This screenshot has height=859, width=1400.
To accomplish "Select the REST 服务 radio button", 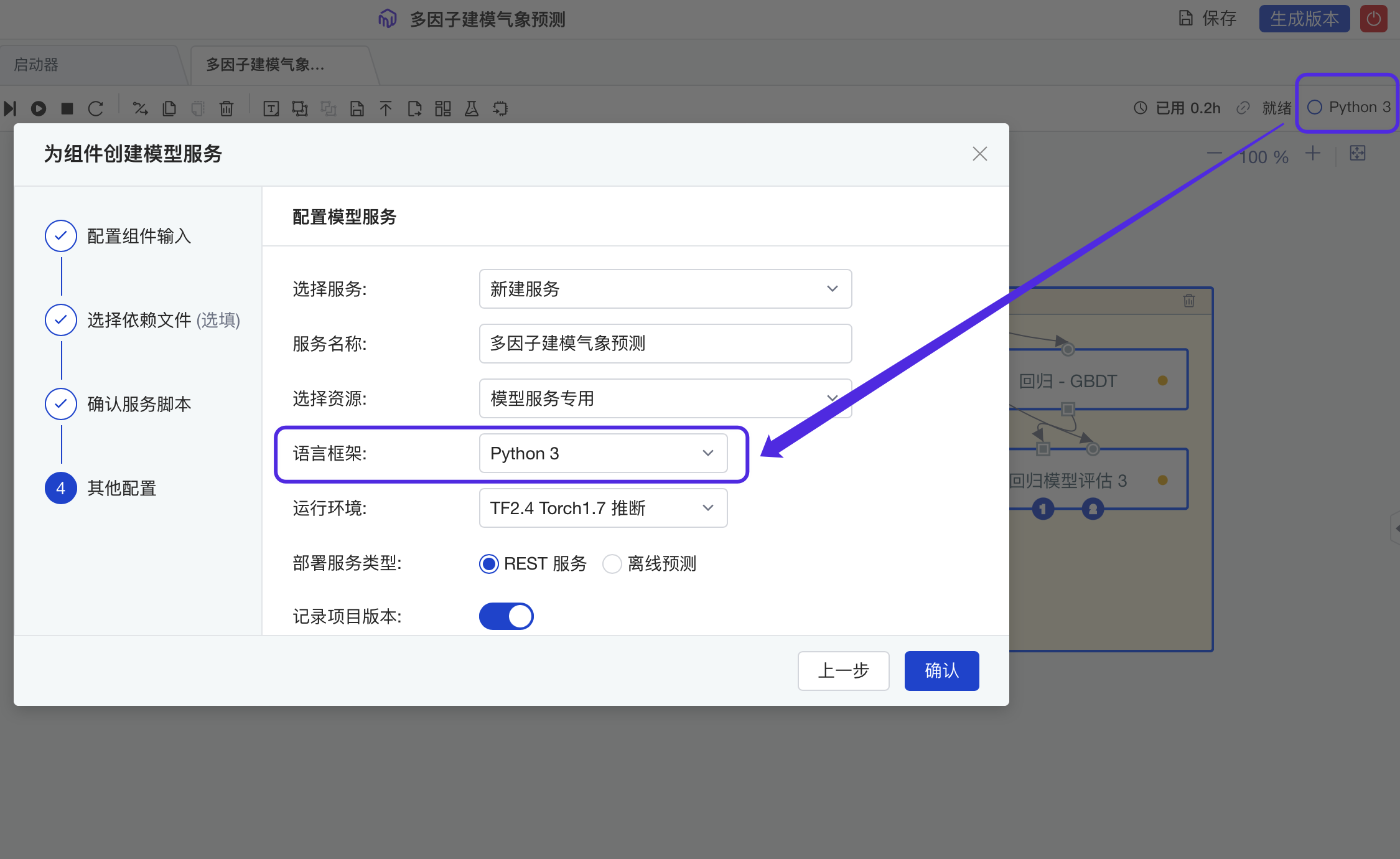I will click(x=489, y=564).
